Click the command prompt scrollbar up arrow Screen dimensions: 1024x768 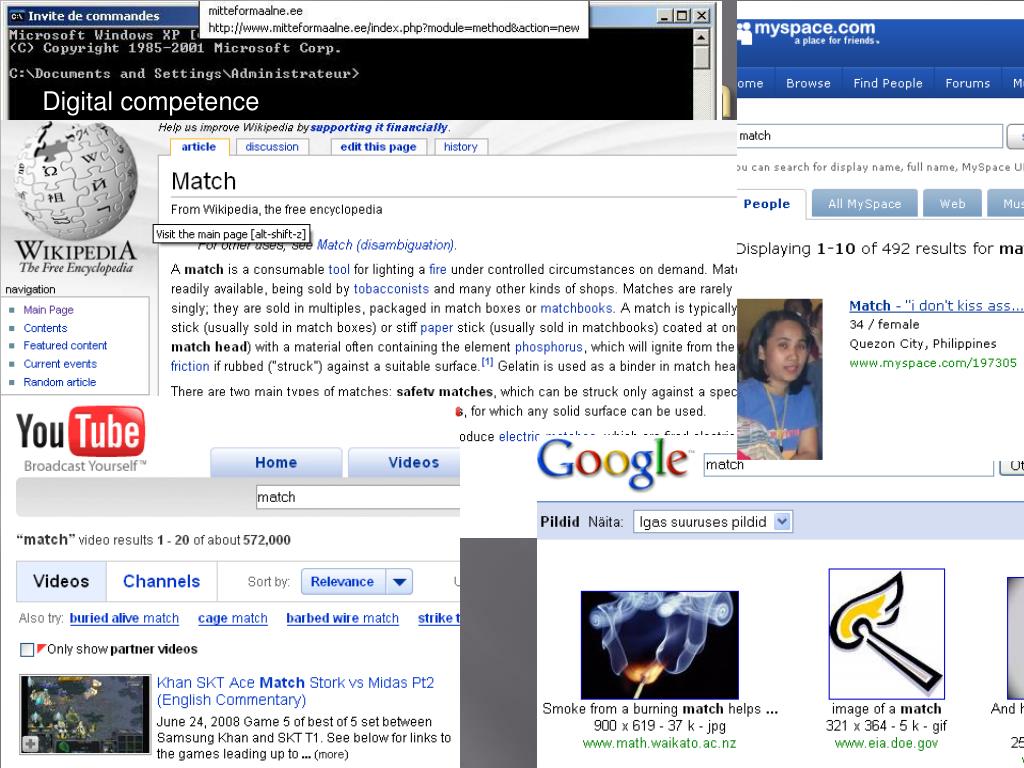[x=701, y=37]
